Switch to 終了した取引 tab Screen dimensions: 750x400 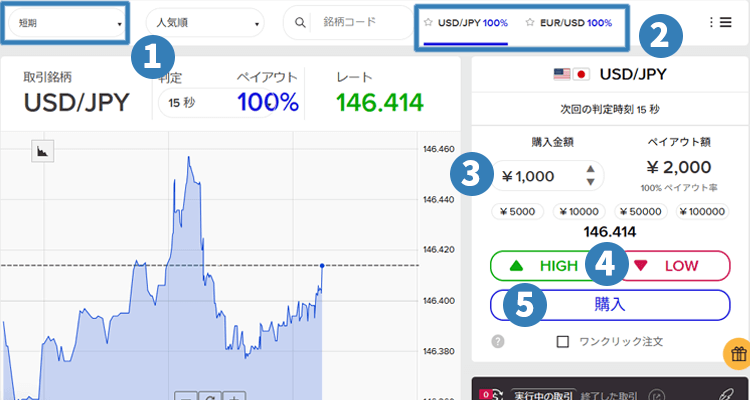[x=608, y=395]
